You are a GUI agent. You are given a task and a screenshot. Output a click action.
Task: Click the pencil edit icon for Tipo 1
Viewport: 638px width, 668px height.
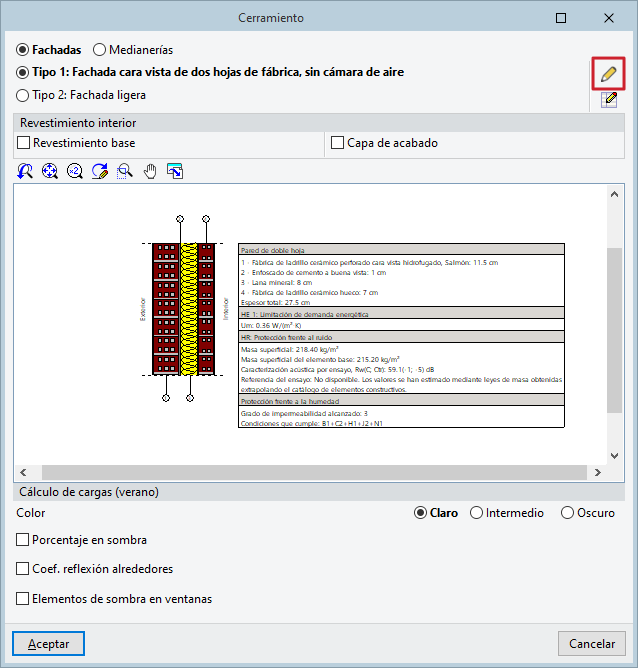608,74
